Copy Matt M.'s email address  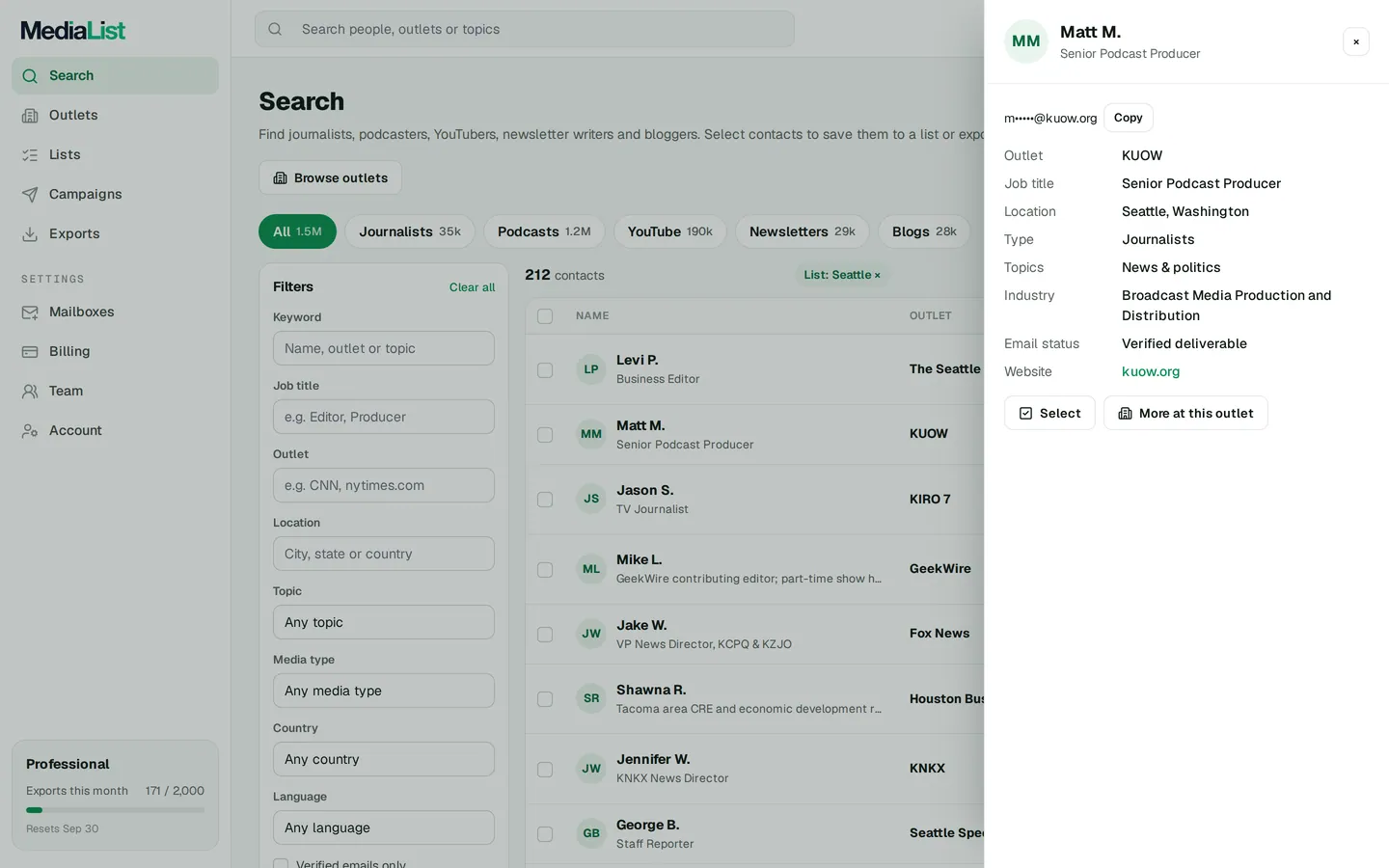point(1128,118)
